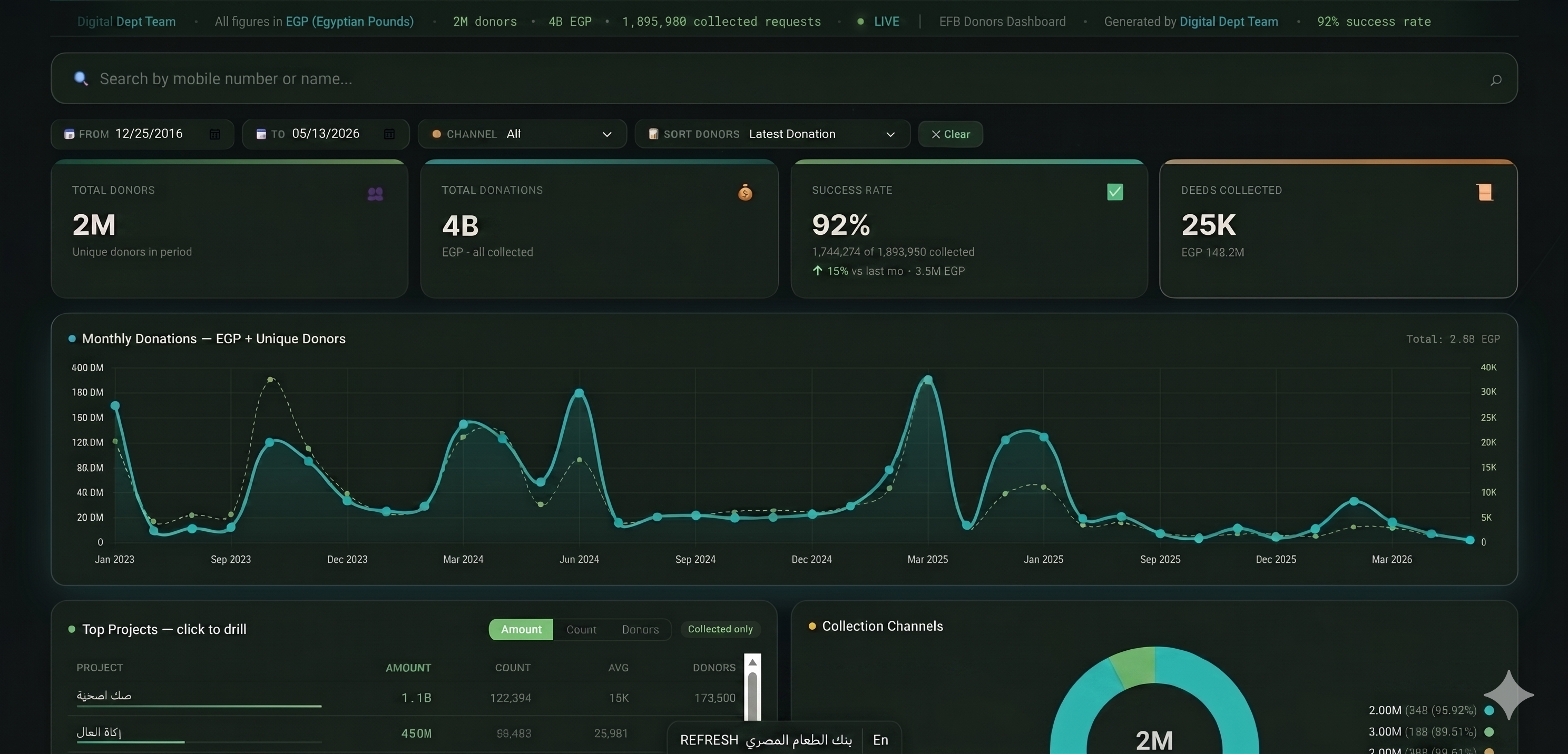Select the Donors tab in Top Projects
Image resolution: width=1568 pixels, height=754 pixels.
(x=640, y=629)
